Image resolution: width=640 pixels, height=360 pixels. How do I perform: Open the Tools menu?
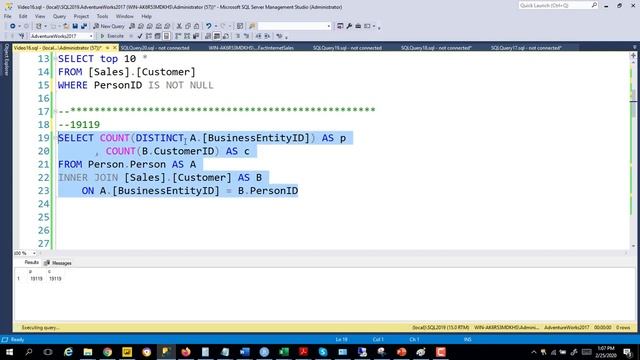click(102, 16)
